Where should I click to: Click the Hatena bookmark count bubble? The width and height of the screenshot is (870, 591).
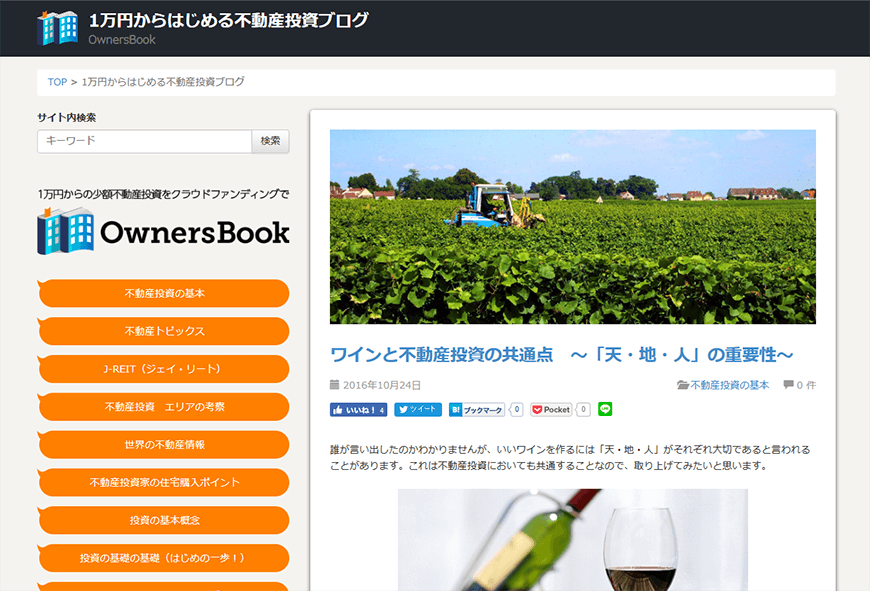click(517, 410)
